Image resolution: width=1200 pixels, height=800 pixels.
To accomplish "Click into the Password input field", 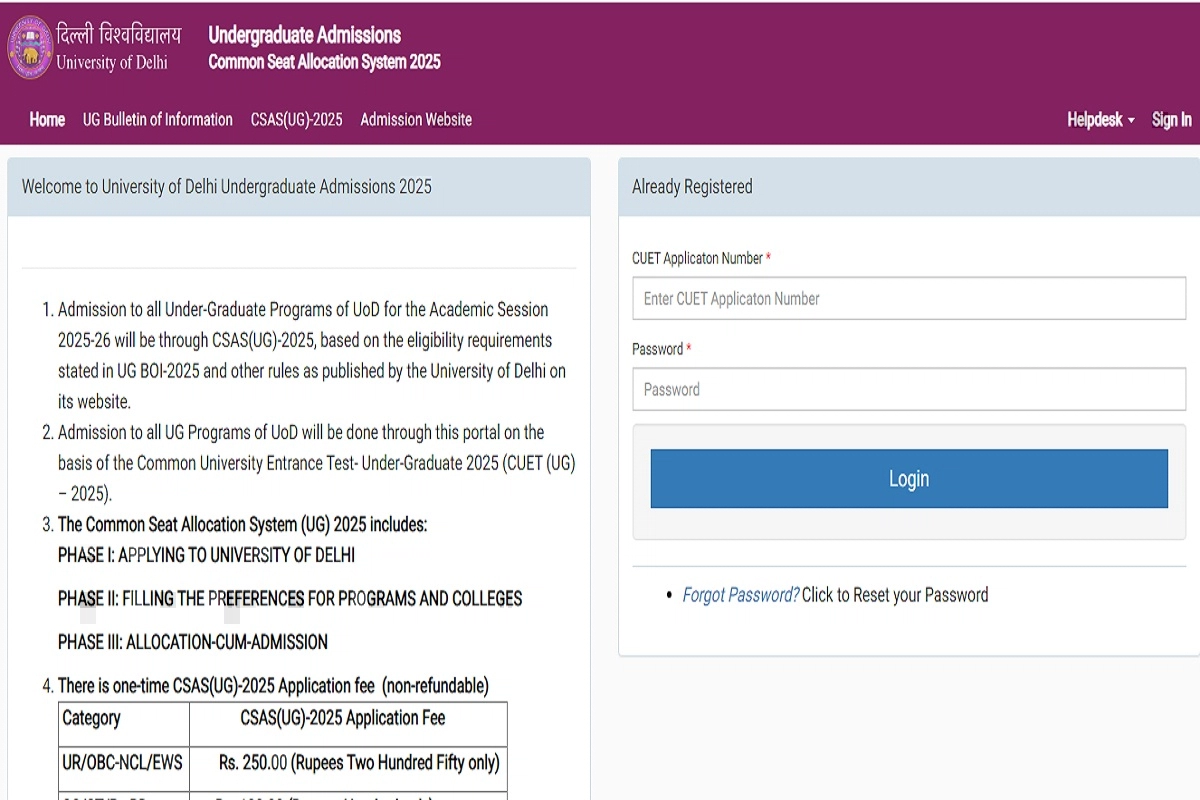I will [908, 390].
